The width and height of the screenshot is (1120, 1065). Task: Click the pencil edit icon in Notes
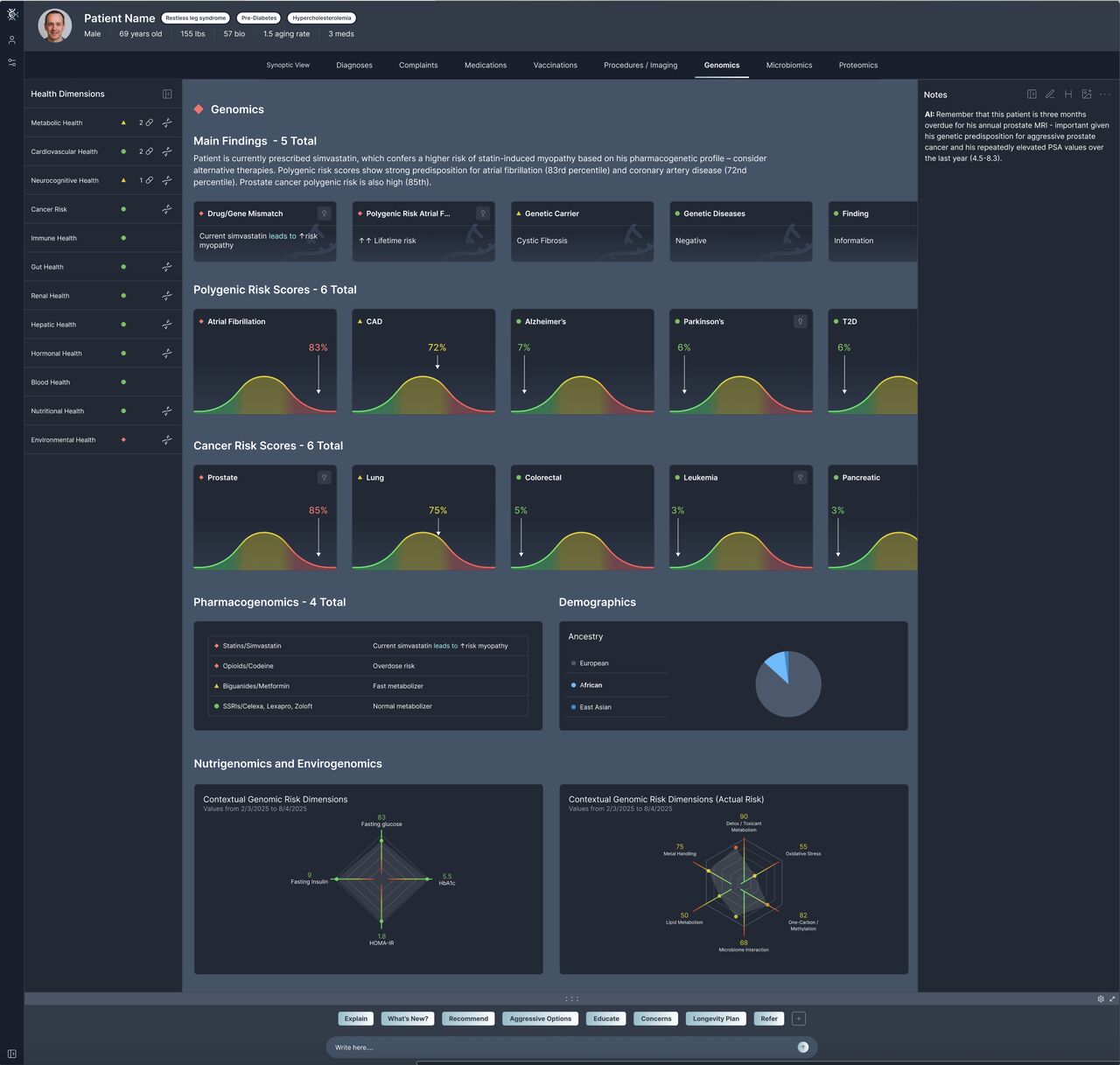pyautogui.click(x=1050, y=95)
